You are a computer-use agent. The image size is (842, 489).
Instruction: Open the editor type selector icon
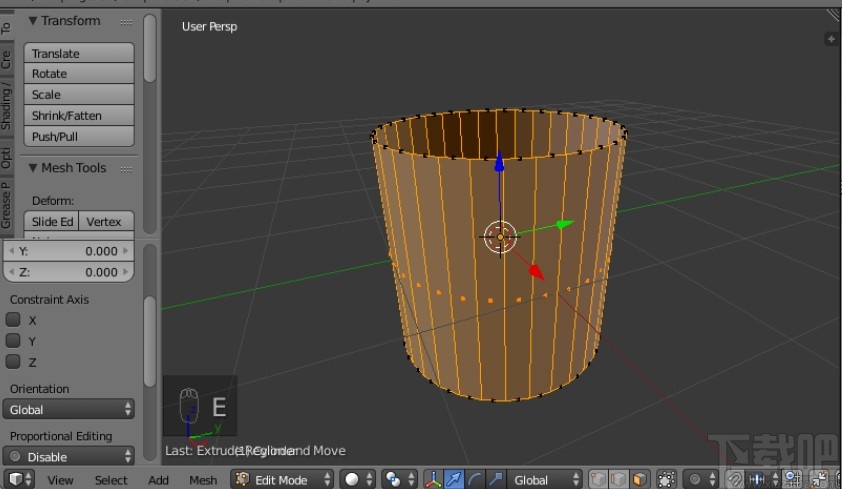click(x=18, y=479)
